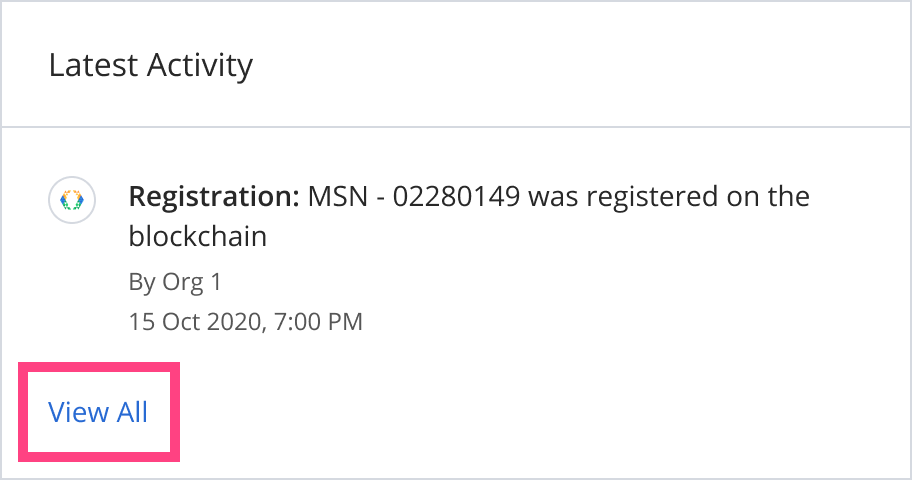Click the Org 1 circular logo icon

click(72, 200)
